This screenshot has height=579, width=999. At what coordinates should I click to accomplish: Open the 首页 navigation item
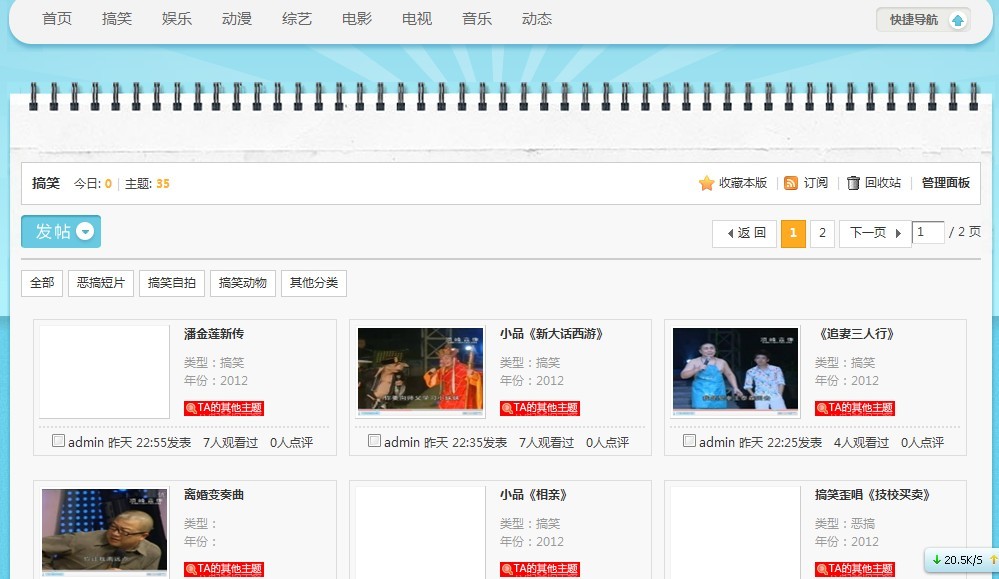[x=57, y=19]
